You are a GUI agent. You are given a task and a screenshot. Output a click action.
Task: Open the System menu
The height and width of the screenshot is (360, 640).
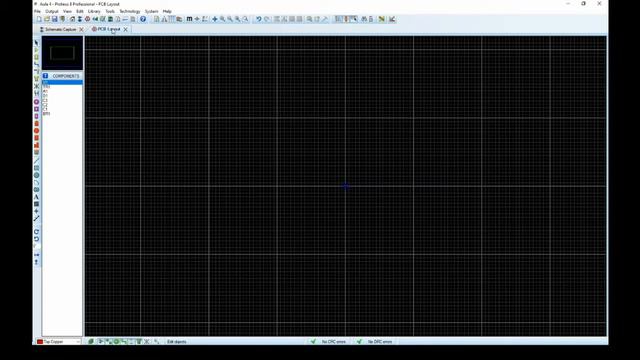pyautogui.click(x=151, y=11)
